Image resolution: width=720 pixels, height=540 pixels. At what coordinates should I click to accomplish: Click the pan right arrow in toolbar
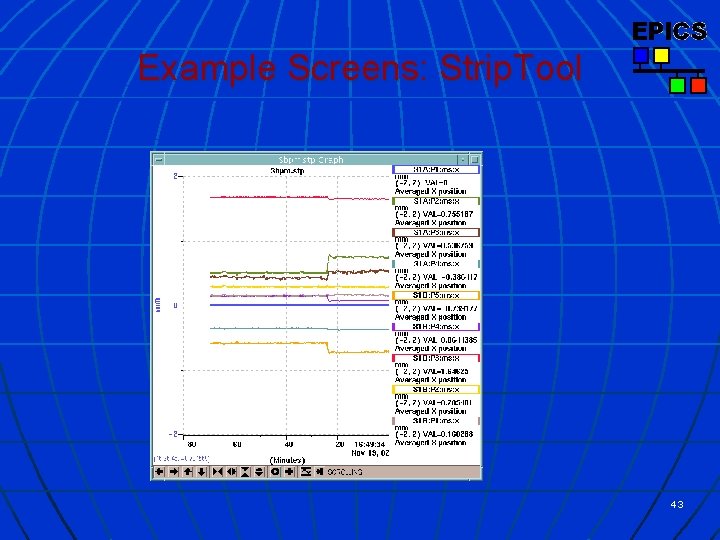pos(174,472)
